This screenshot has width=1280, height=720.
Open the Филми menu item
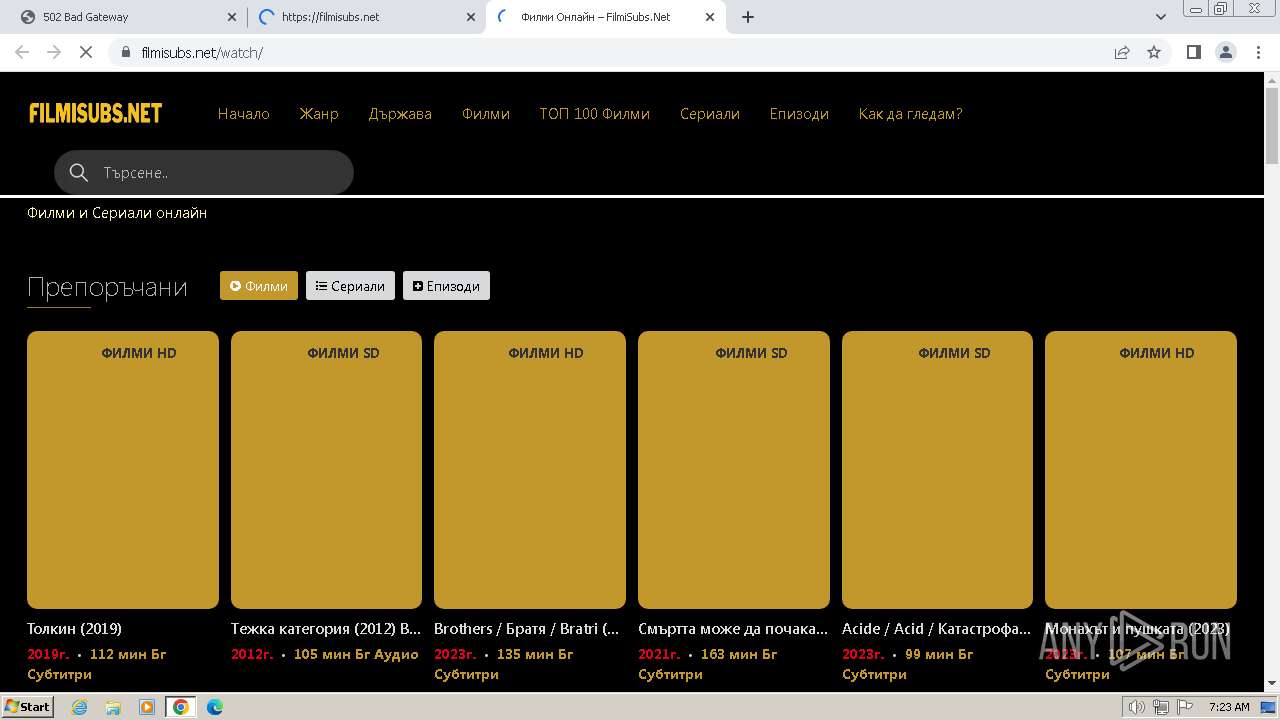[x=486, y=114]
